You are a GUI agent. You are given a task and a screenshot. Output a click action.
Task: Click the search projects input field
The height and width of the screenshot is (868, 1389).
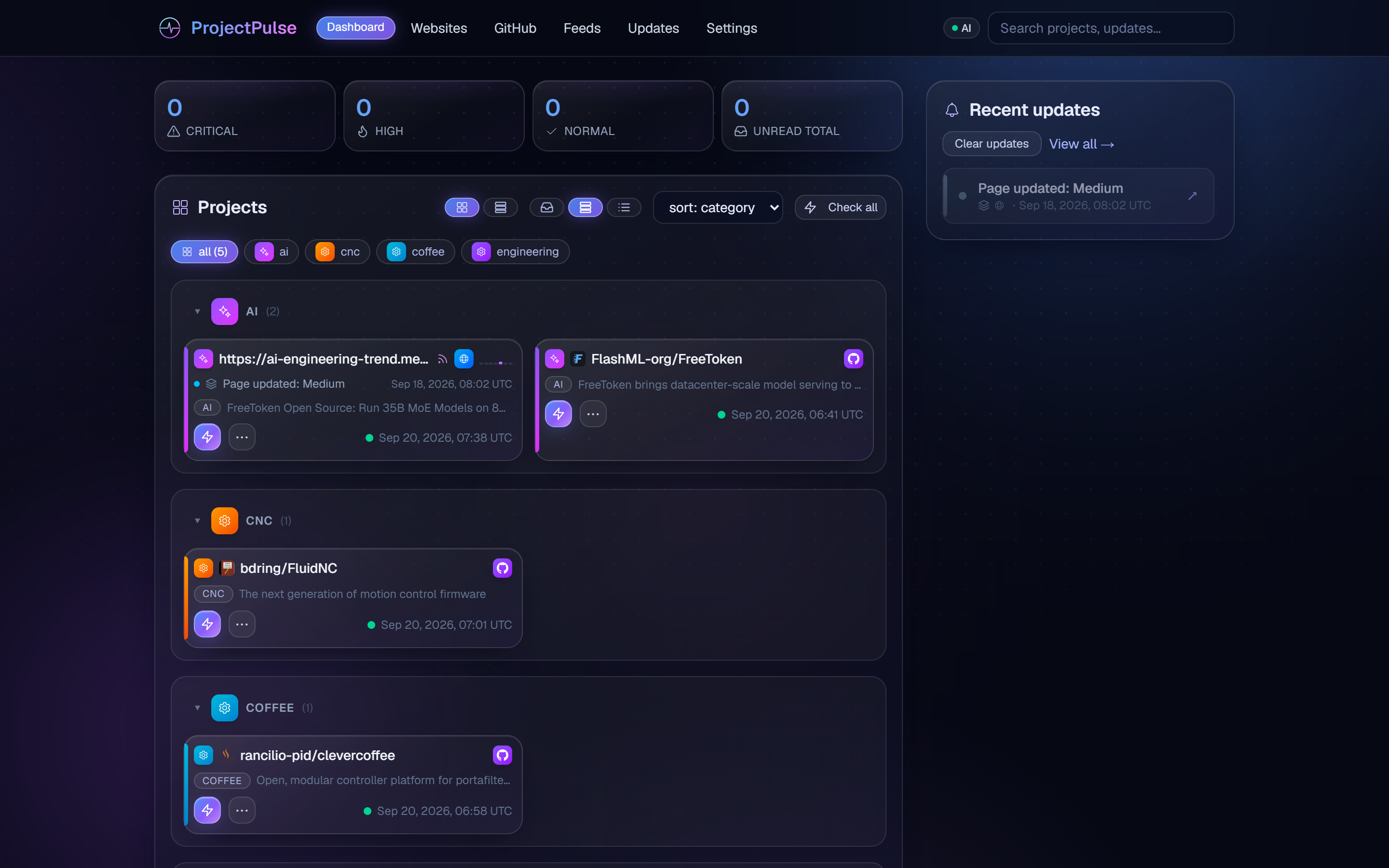(x=1111, y=28)
